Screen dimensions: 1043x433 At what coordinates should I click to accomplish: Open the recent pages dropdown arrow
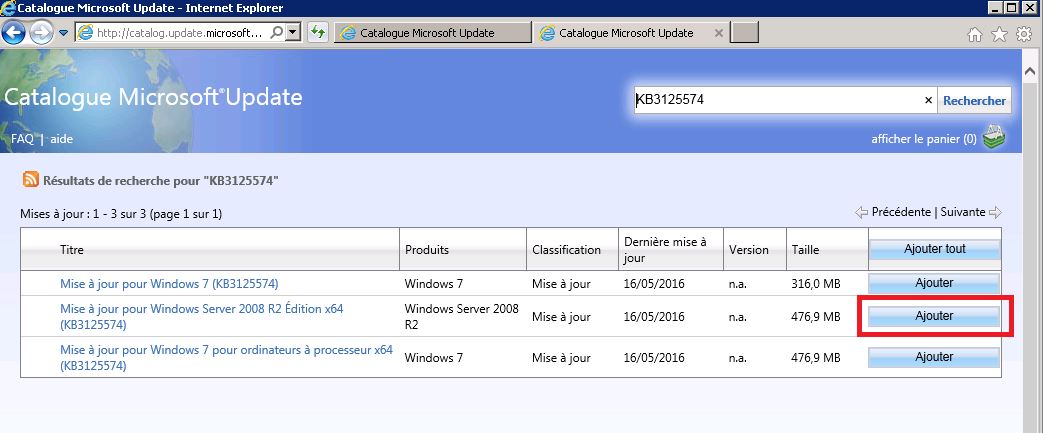[63, 33]
